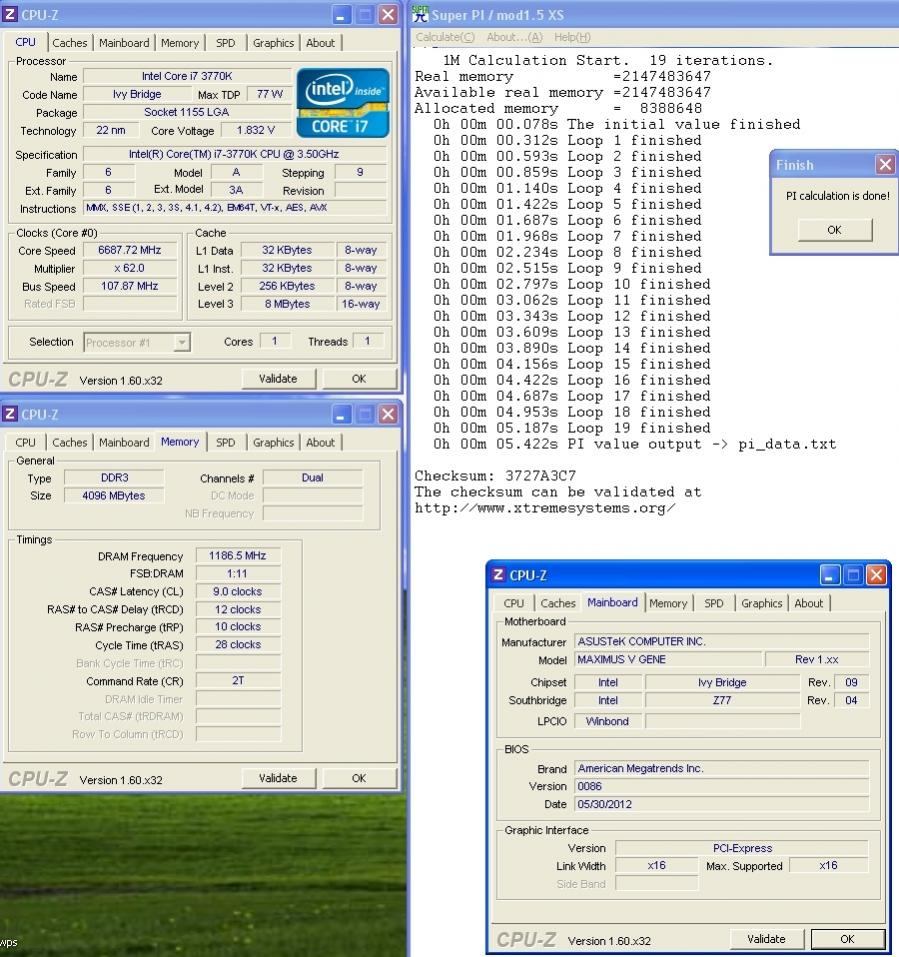This screenshot has width=899, height=957.
Task: Click the FSB:DRAM 1:11 ratio value
Action: pos(238,574)
